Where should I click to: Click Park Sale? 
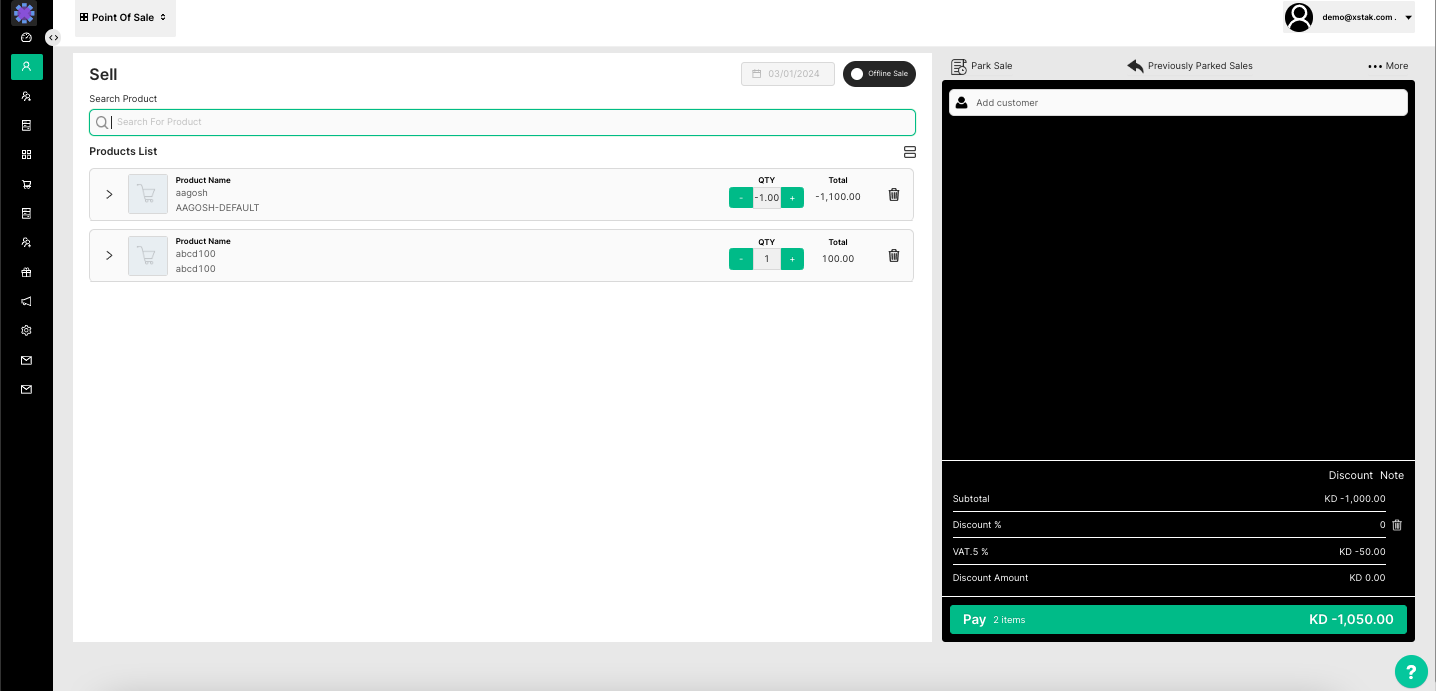(981, 66)
